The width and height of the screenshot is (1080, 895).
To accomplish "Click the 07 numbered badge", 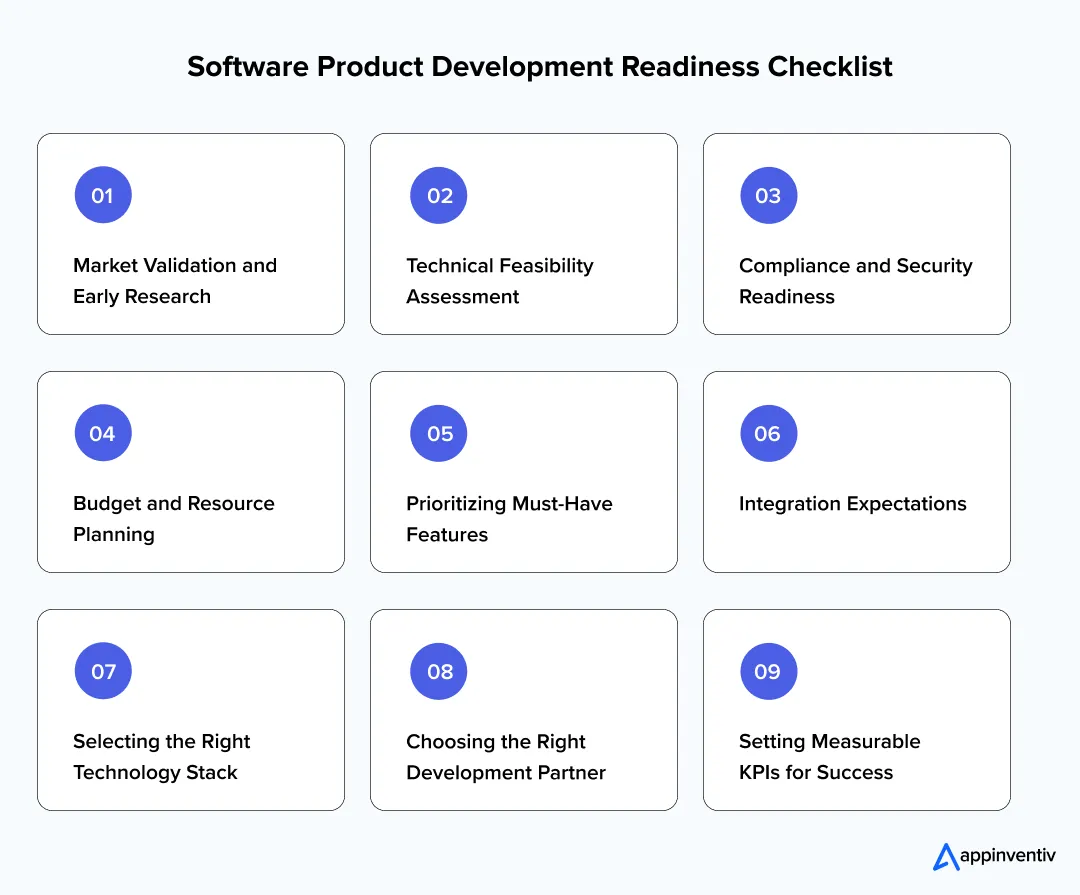I will pos(103,671).
